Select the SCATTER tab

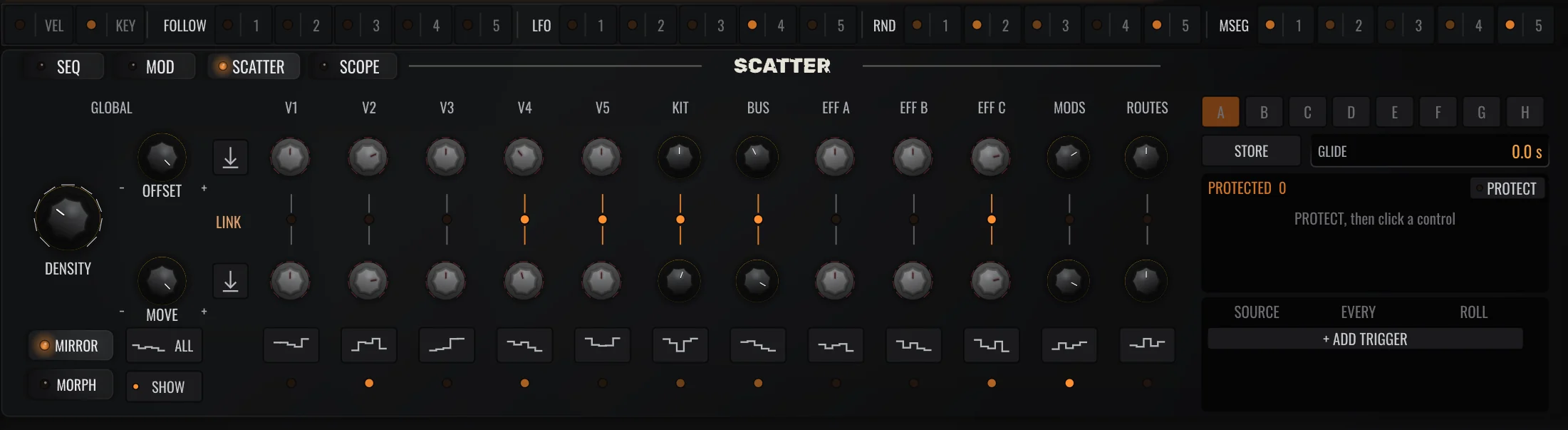253,67
